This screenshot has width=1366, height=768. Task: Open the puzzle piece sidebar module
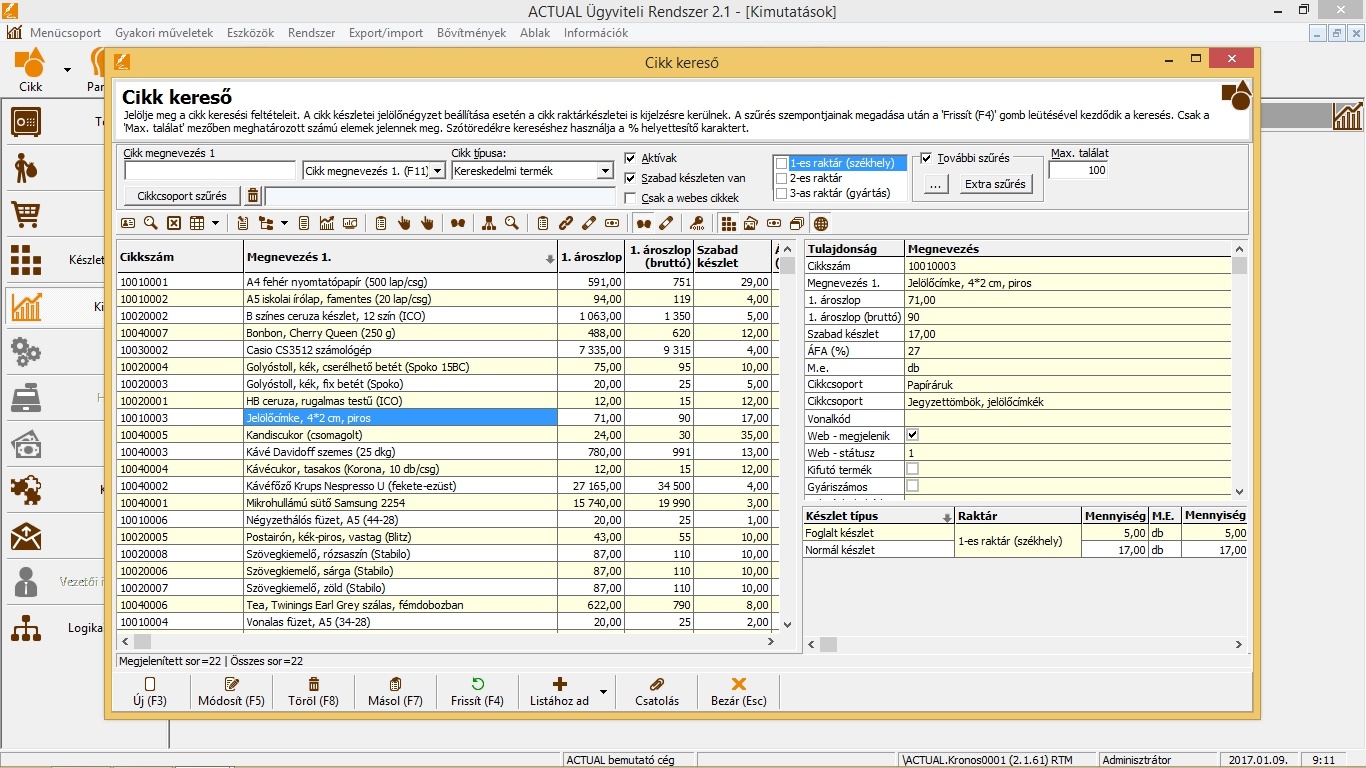(26, 490)
